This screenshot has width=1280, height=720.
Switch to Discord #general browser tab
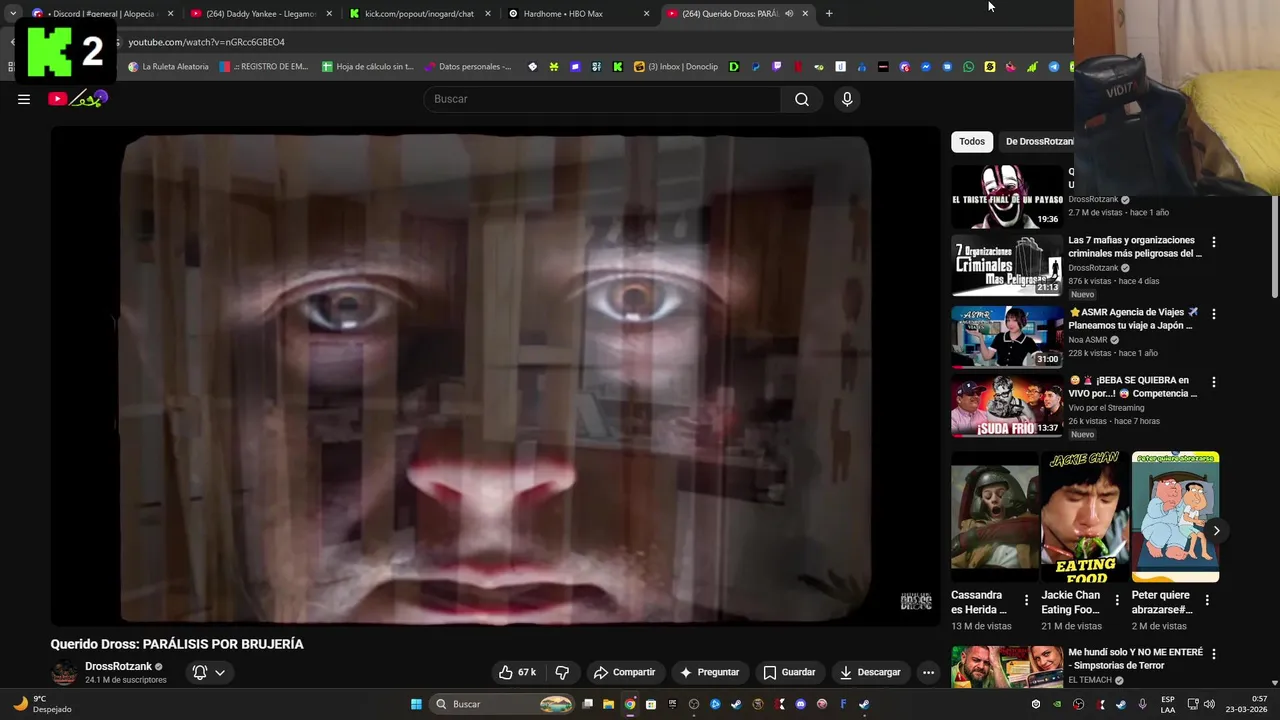102,14
